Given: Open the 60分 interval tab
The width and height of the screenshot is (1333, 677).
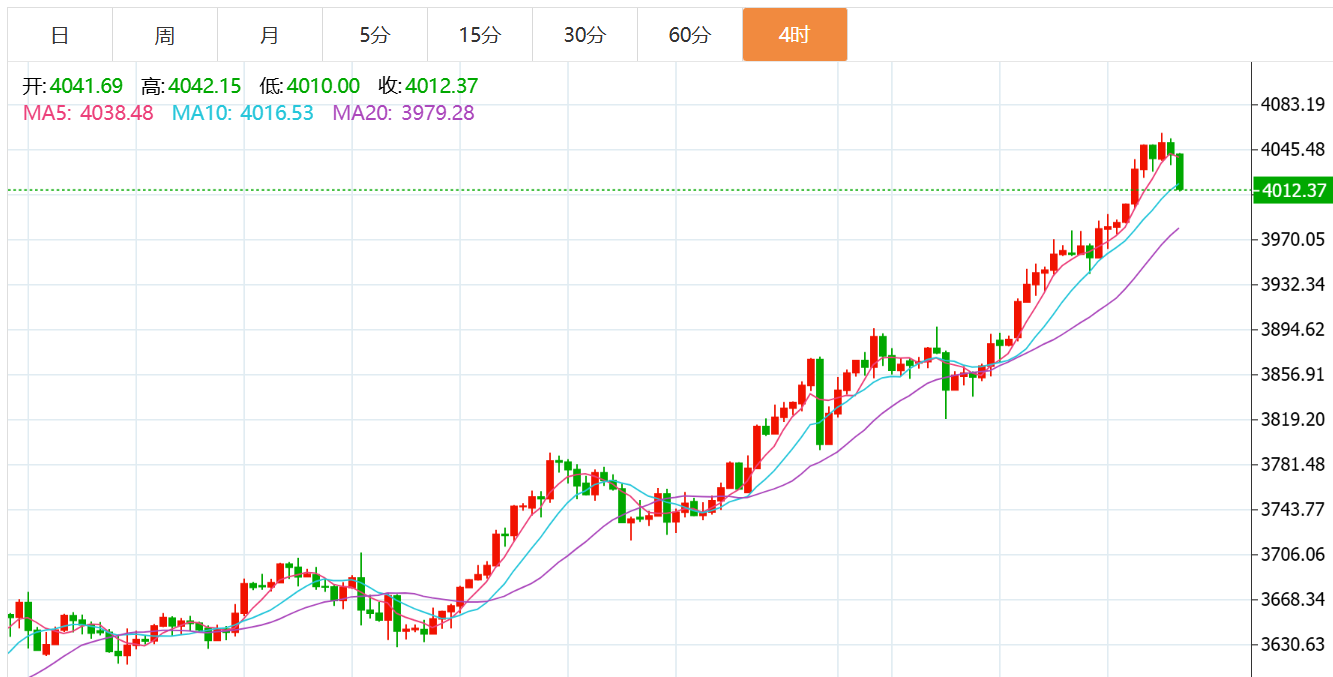Looking at the screenshot, I should click(690, 35).
